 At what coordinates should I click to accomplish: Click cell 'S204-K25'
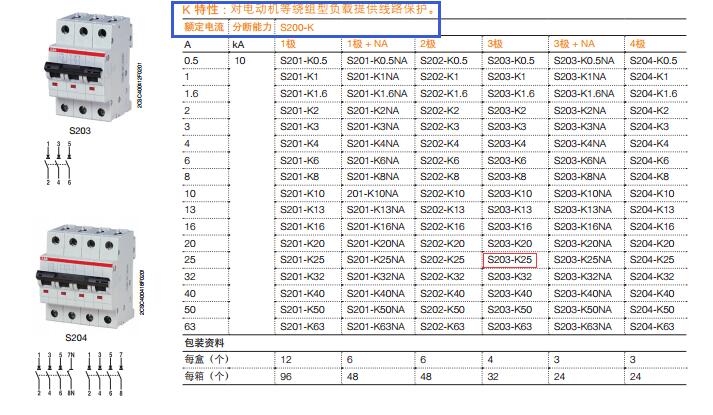pyautogui.click(x=652, y=260)
